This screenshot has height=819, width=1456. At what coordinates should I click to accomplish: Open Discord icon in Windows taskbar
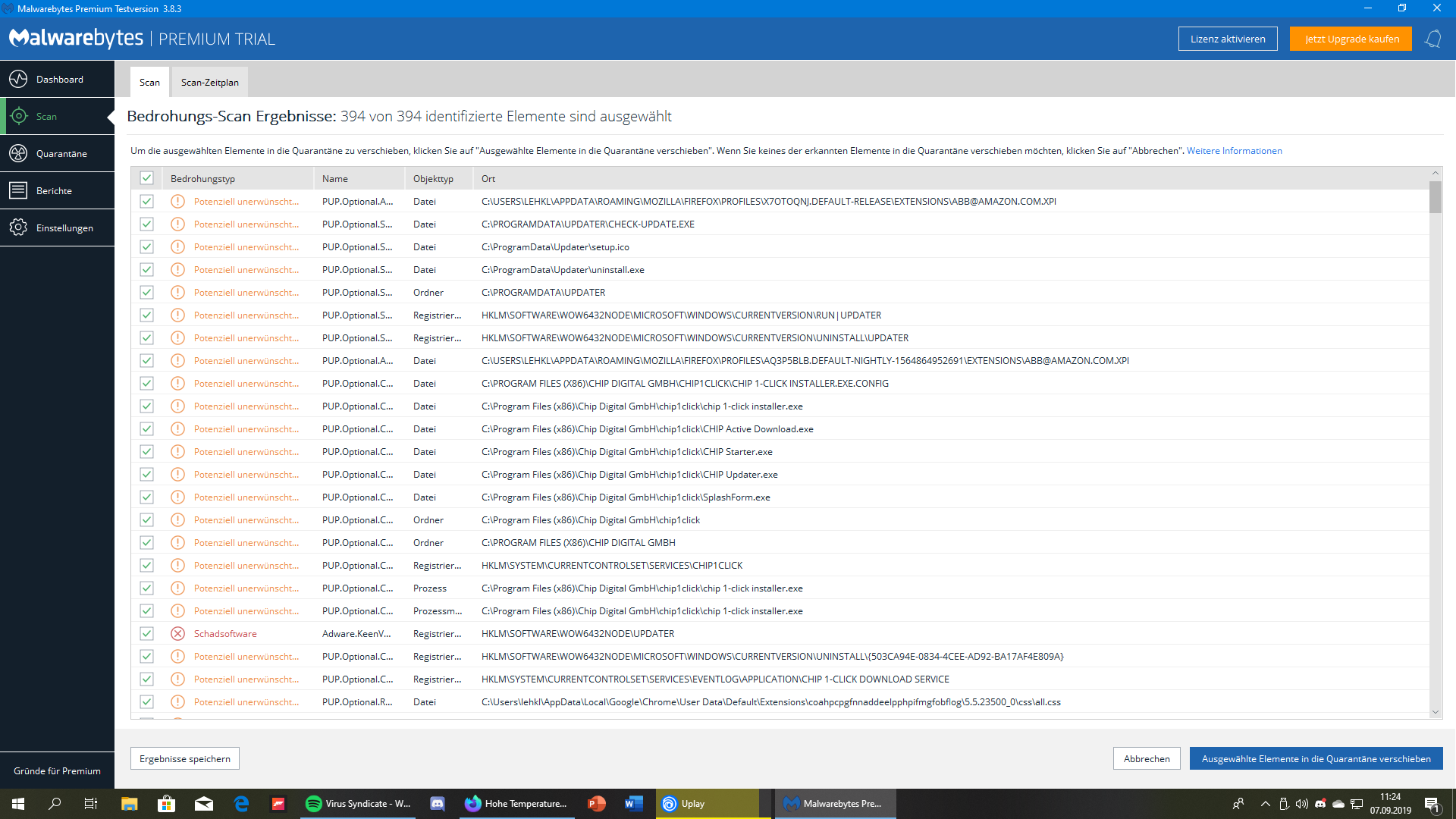coord(438,804)
